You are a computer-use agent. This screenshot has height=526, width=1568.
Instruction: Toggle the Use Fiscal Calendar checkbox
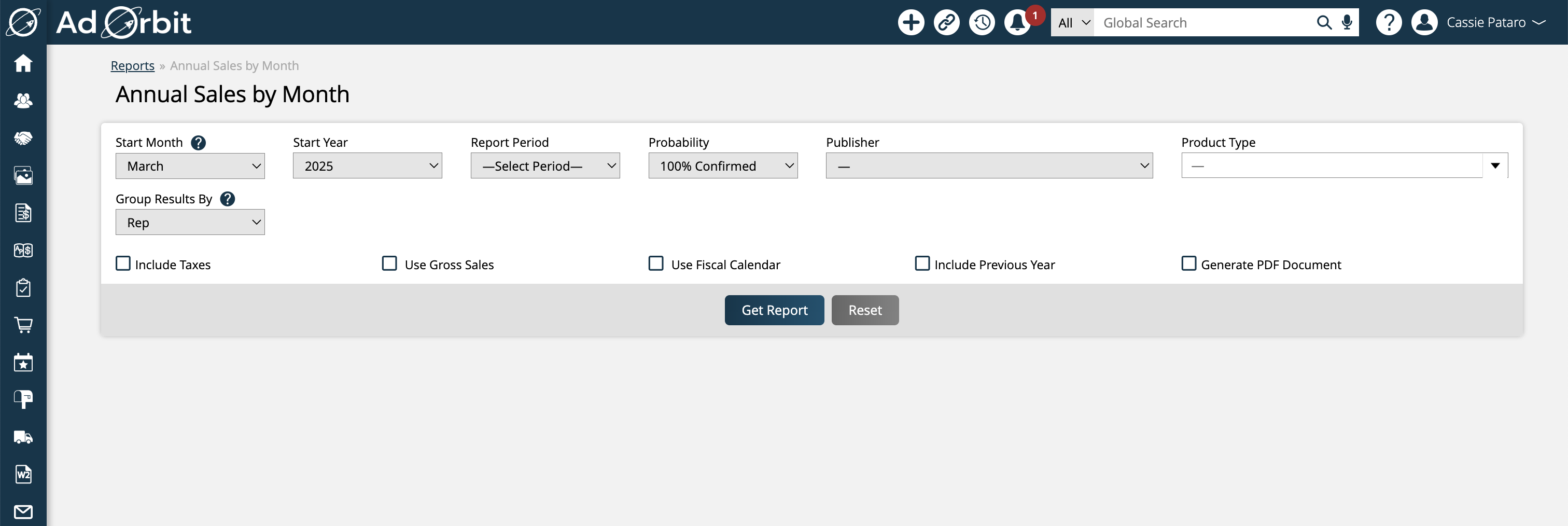(656, 264)
